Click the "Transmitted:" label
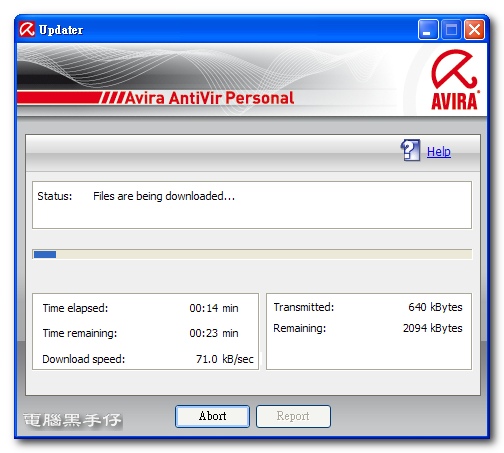 click(304, 307)
